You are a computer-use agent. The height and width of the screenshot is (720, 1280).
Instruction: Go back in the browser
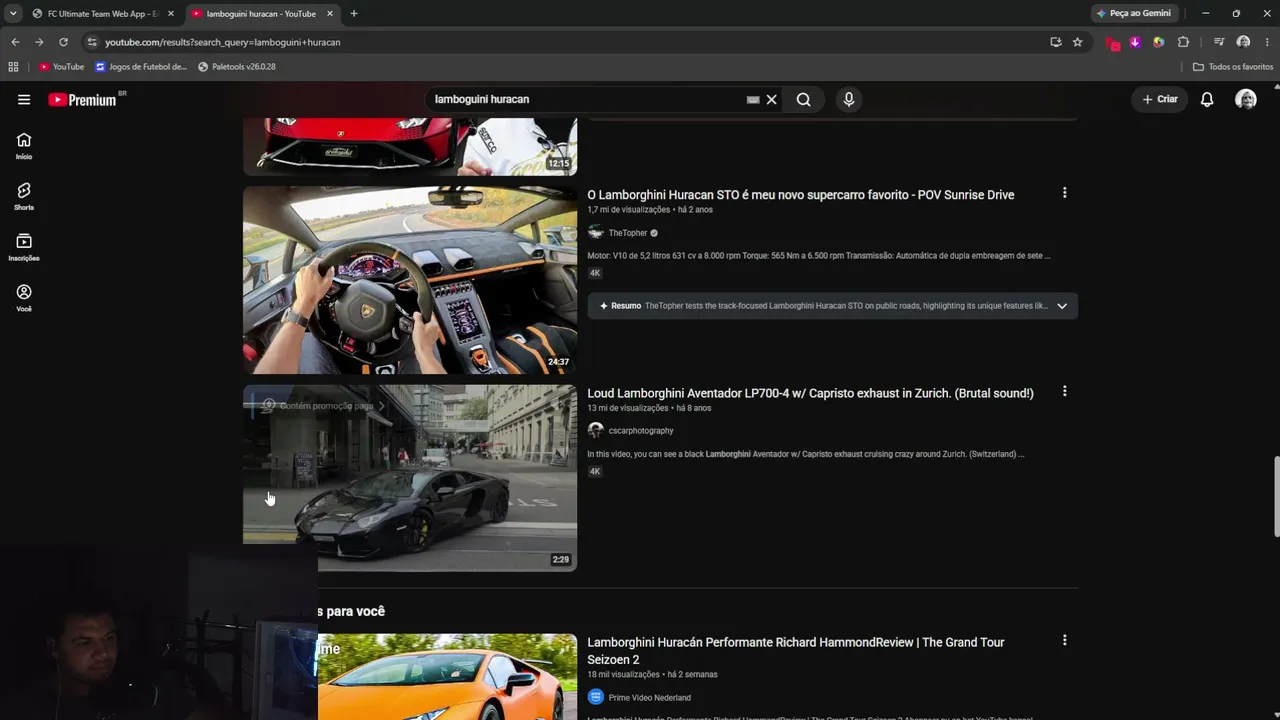[15, 42]
